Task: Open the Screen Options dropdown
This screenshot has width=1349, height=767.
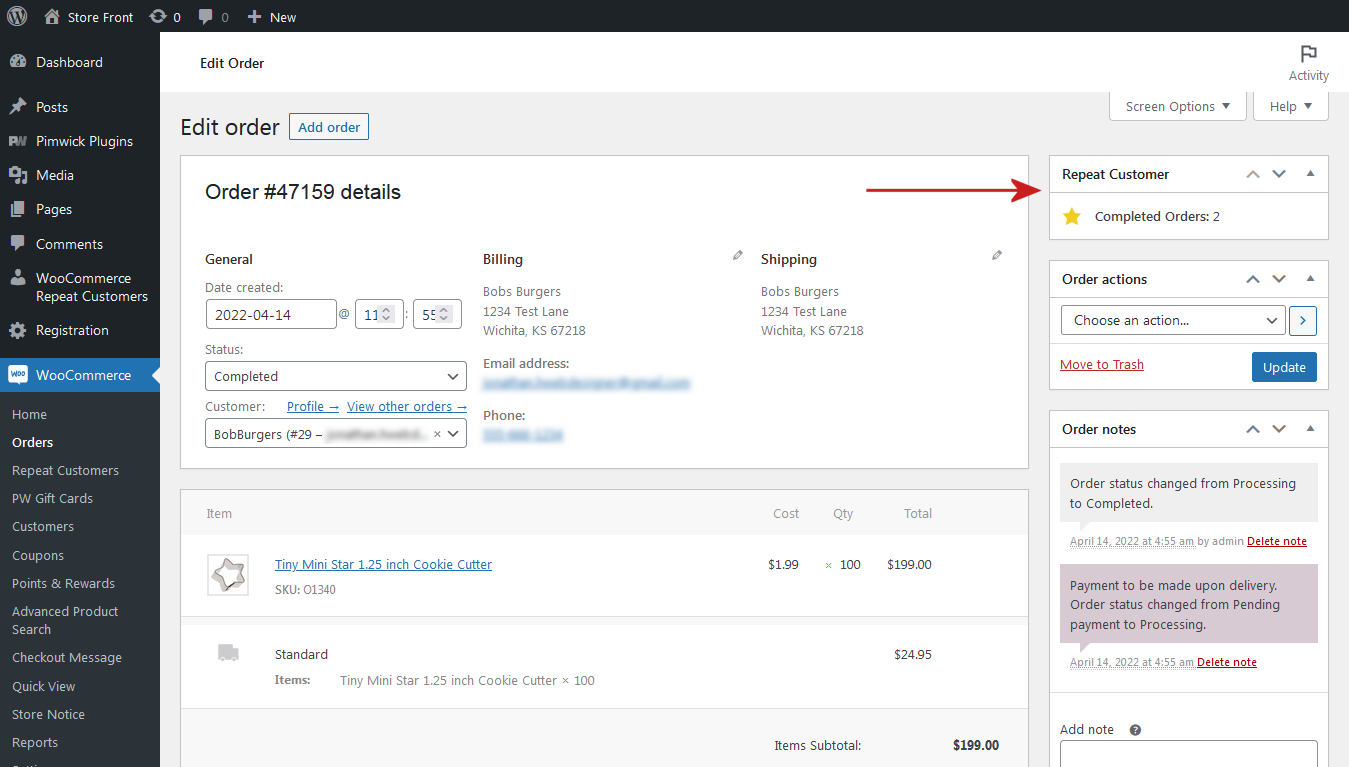Action: [x=1177, y=105]
